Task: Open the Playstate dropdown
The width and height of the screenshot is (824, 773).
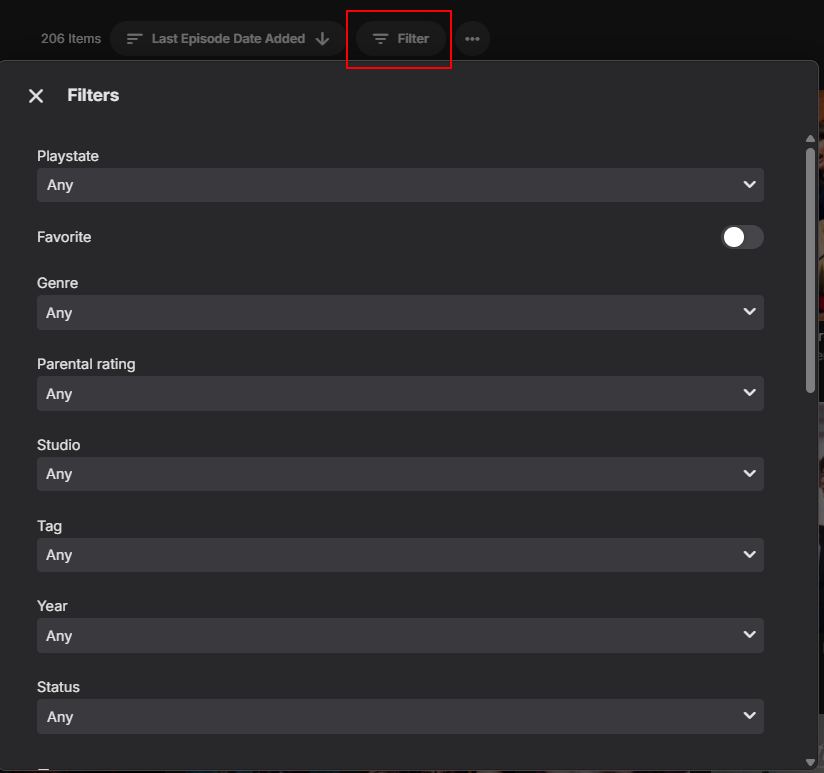Action: tap(400, 185)
